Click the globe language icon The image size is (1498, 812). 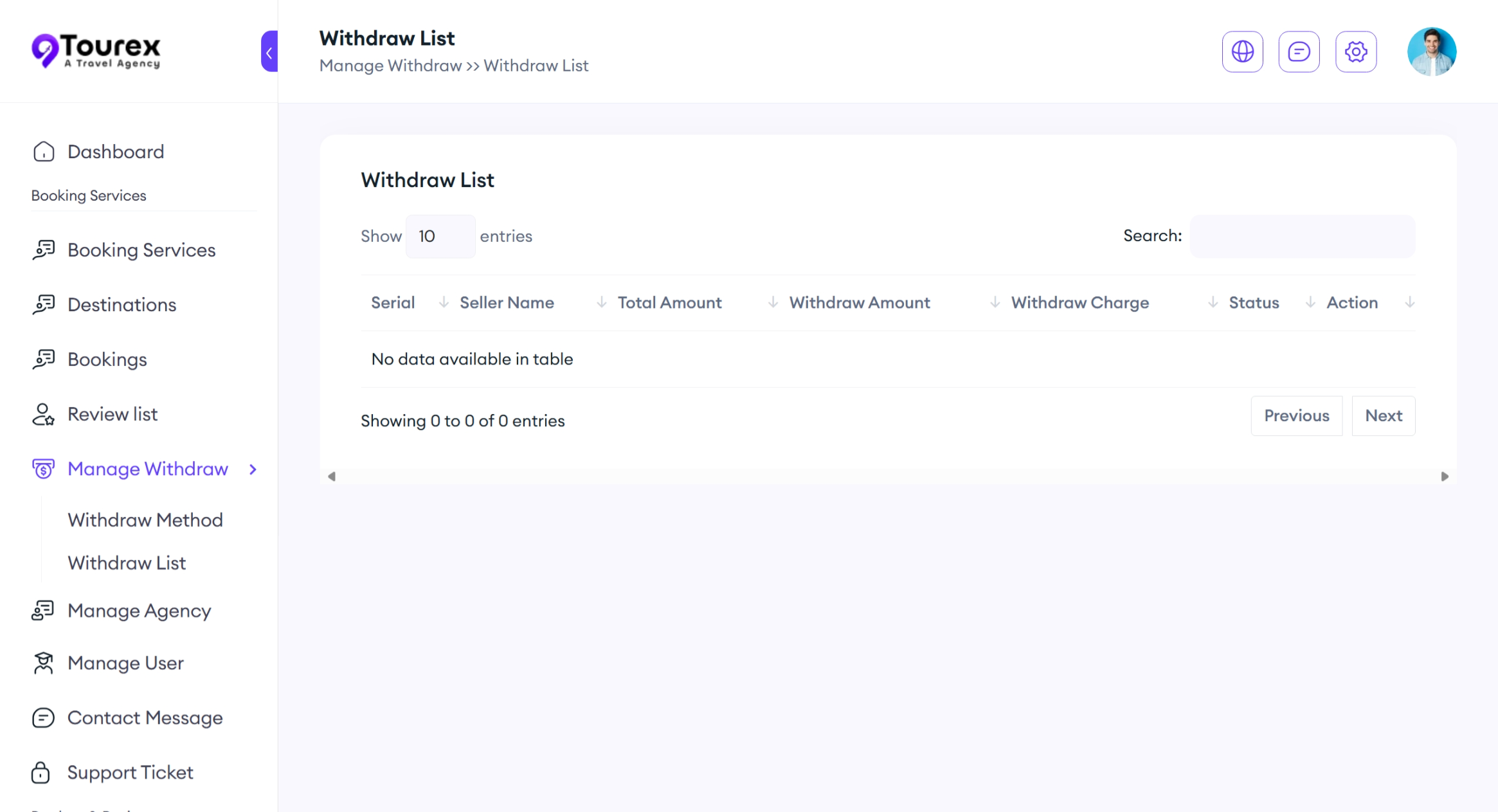pos(1242,51)
